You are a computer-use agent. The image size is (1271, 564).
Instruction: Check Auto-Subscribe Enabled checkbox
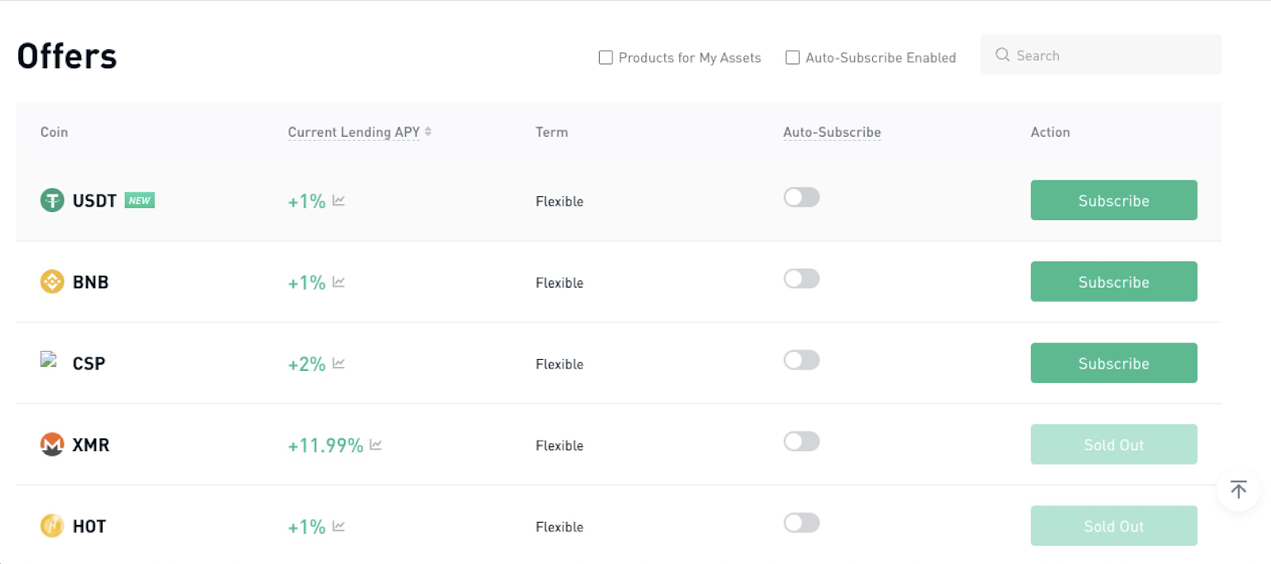792,57
